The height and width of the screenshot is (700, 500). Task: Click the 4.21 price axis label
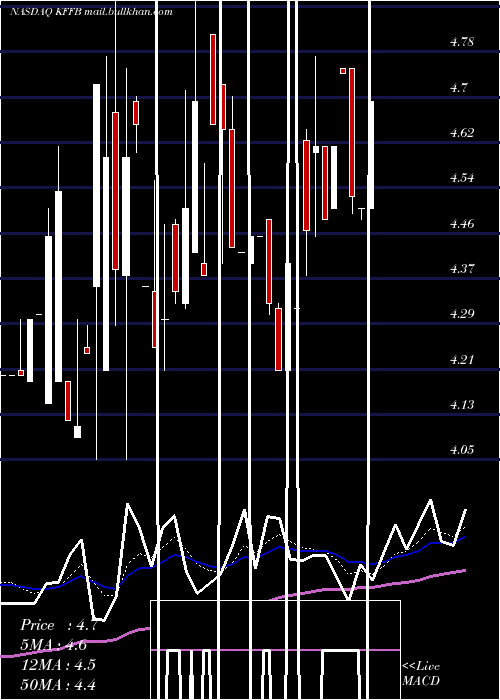coord(462,359)
